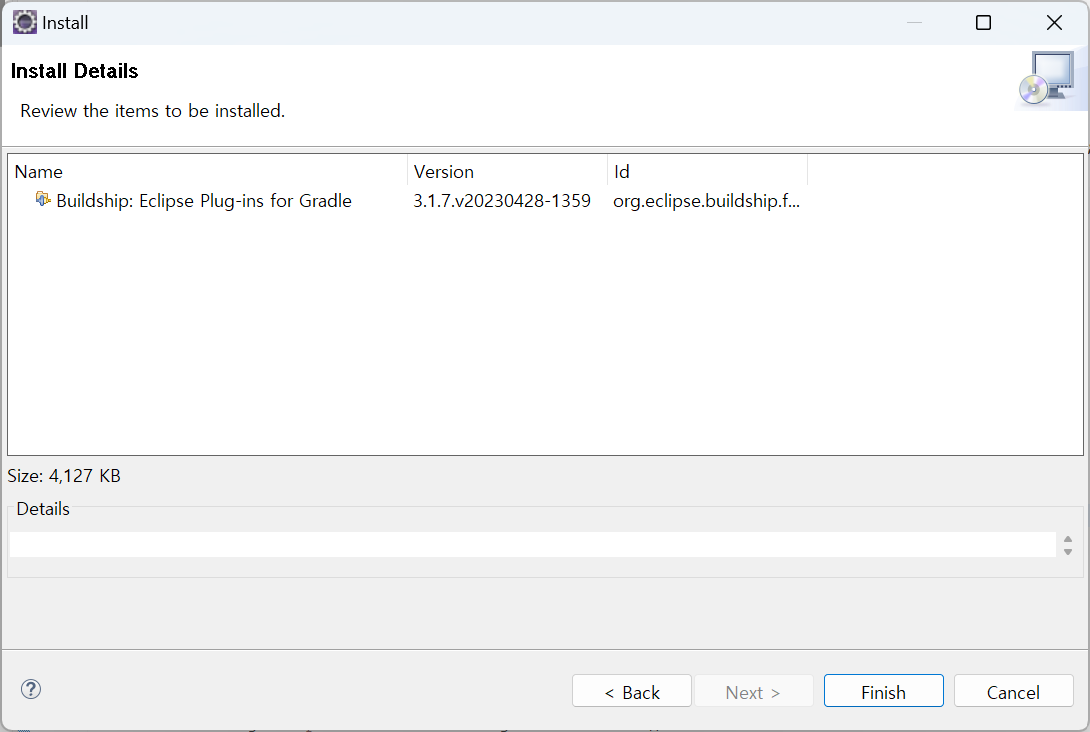Close the Install dialog with the X

pos(1053,23)
